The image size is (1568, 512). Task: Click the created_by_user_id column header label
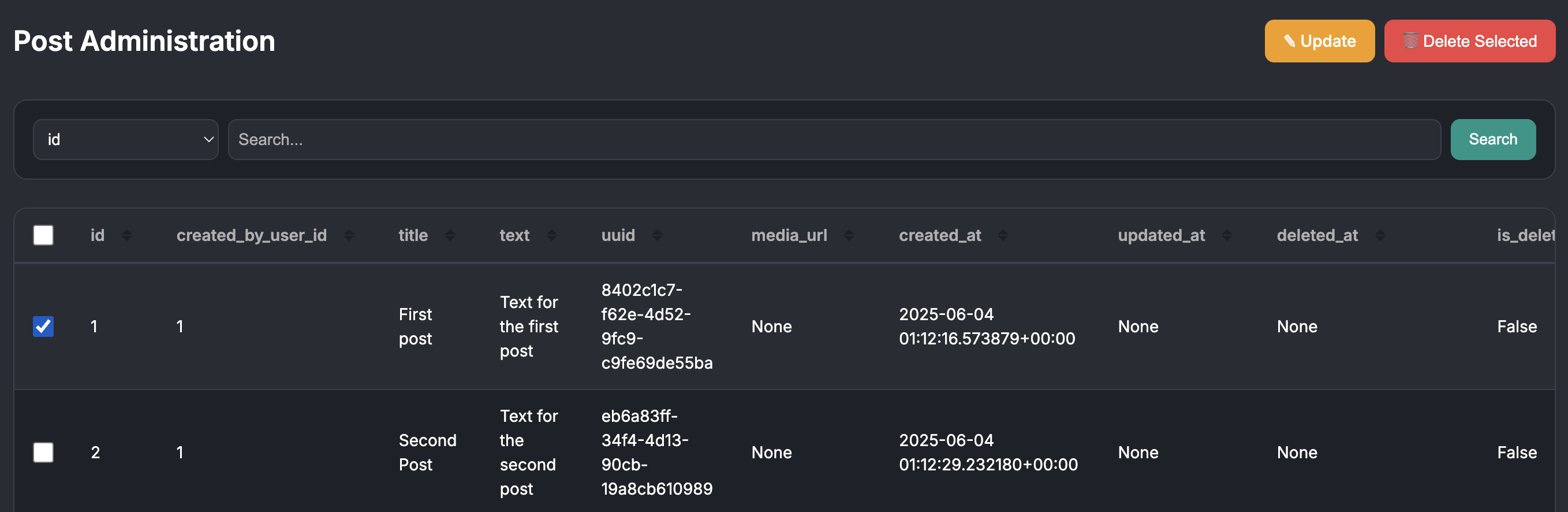(x=251, y=236)
